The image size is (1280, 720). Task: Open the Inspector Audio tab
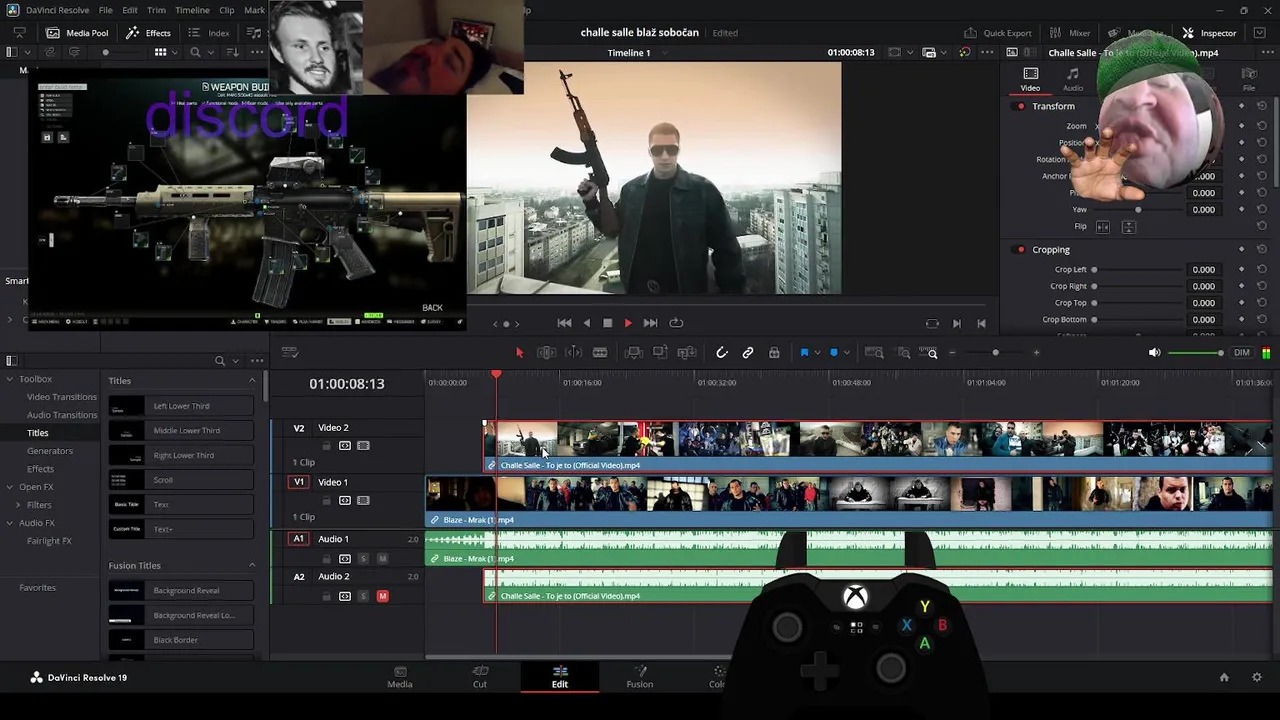(x=1073, y=79)
